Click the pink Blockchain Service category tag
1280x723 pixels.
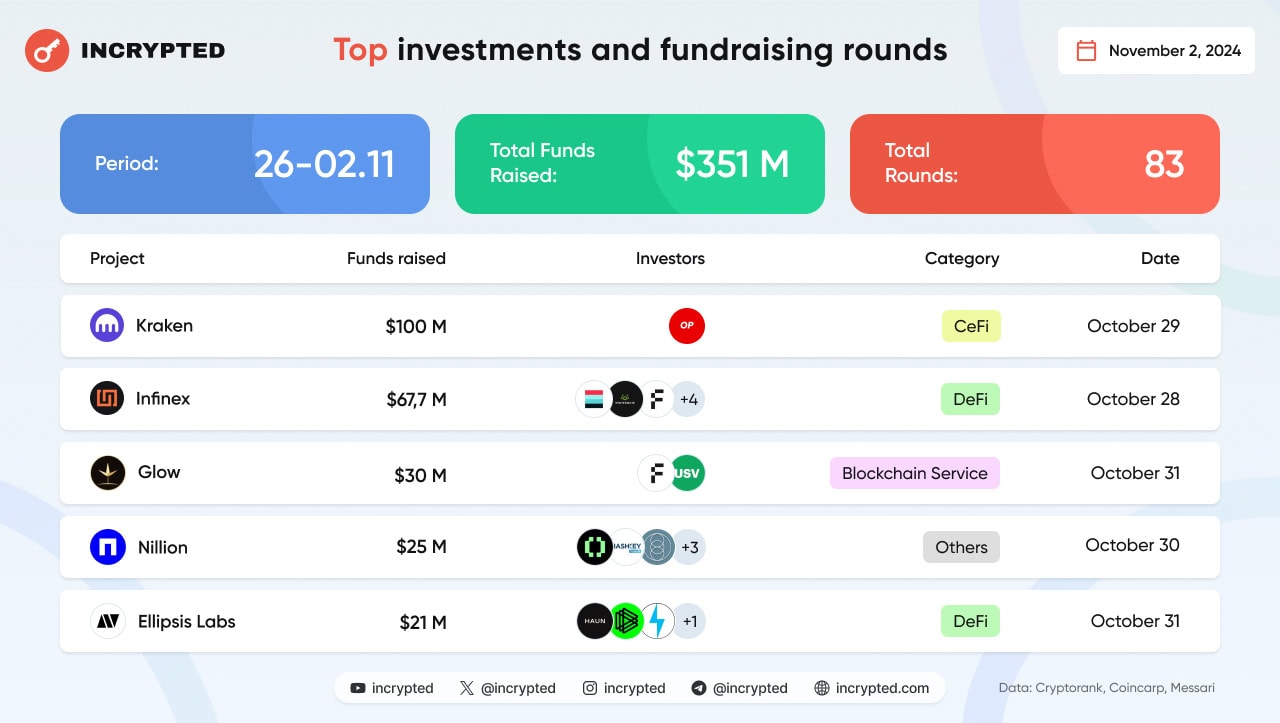[915, 473]
